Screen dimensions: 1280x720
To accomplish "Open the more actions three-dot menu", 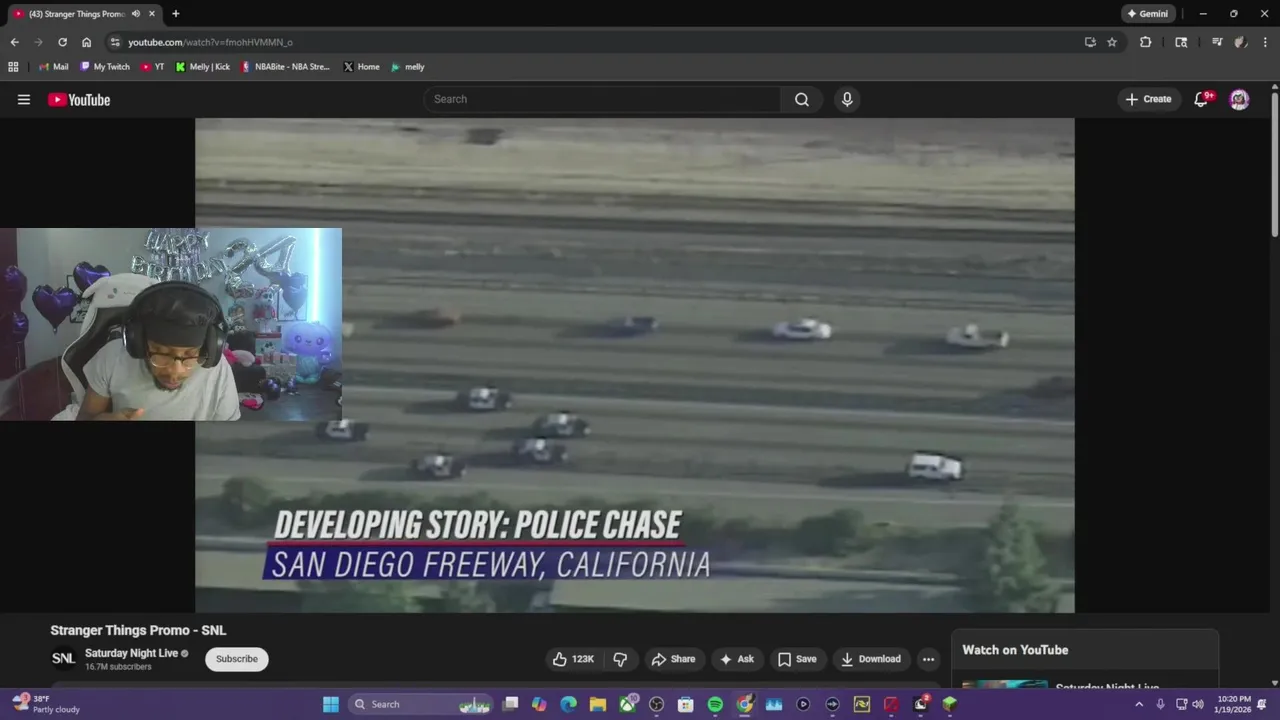I will 928,659.
